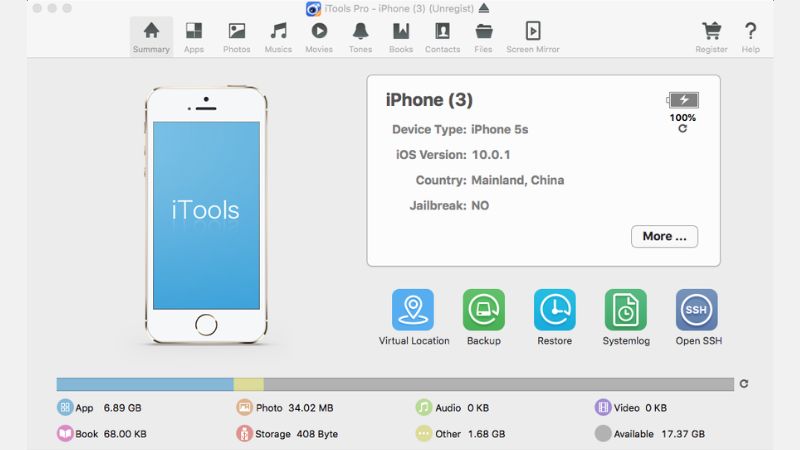Click the Book size 68.00 KB
Image resolution: width=800 pixels, height=450 pixels.
click(125, 434)
